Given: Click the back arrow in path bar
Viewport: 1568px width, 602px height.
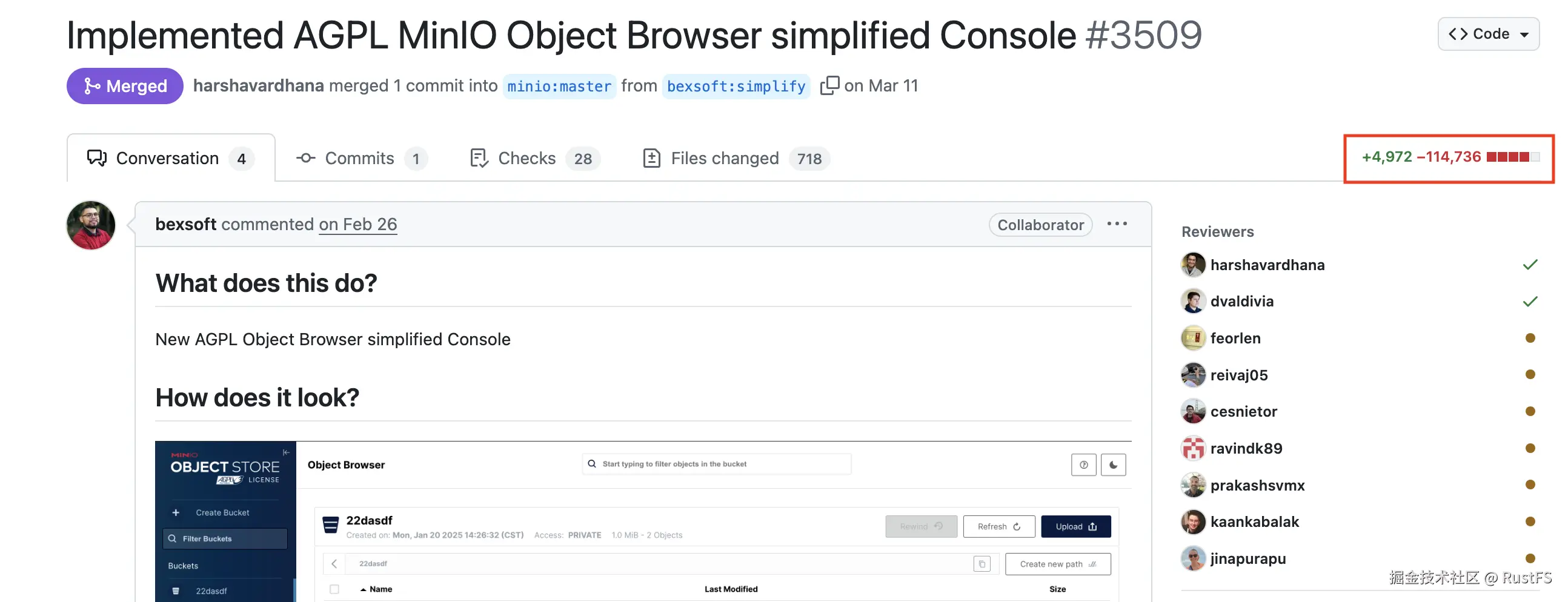Looking at the screenshot, I should [334, 564].
